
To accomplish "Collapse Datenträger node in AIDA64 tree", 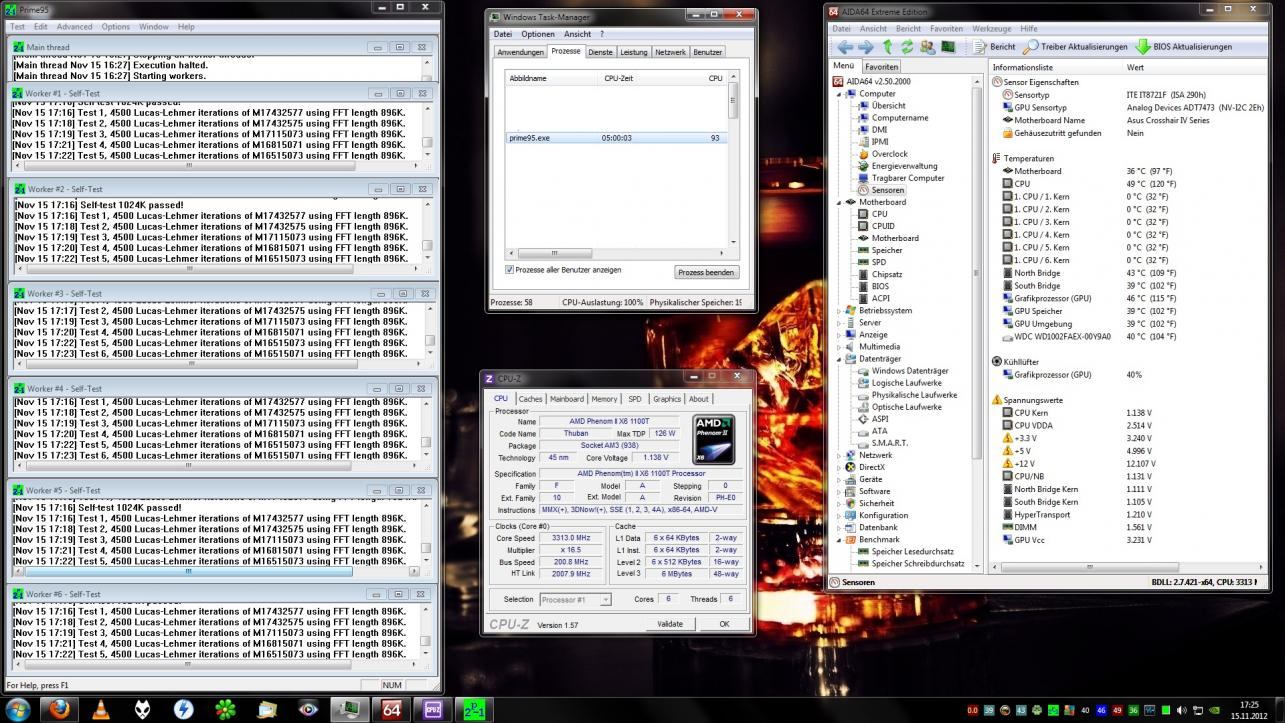I will 839,359.
